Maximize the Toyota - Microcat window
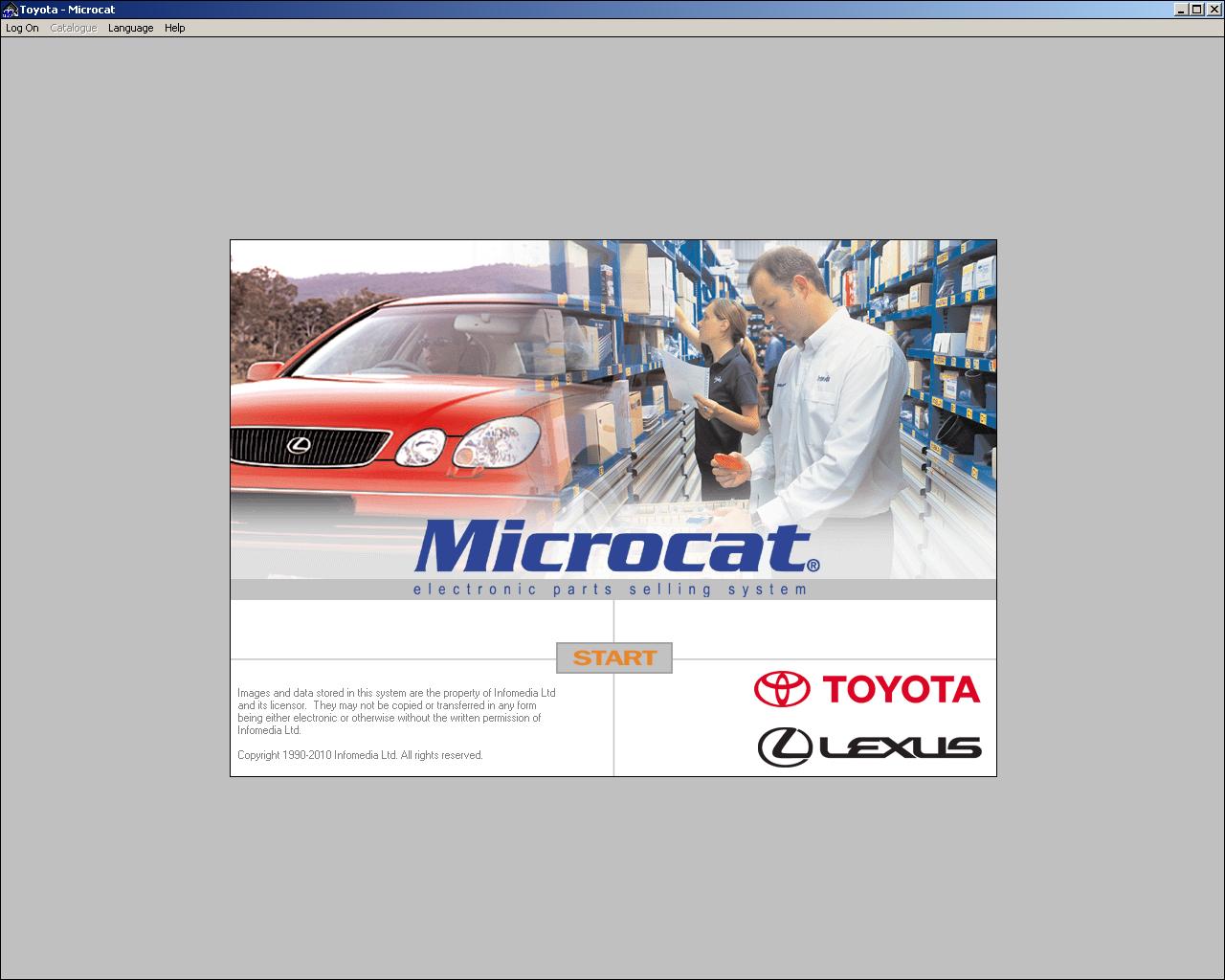The height and width of the screenshot is (980, 1225). (1196, 10)
